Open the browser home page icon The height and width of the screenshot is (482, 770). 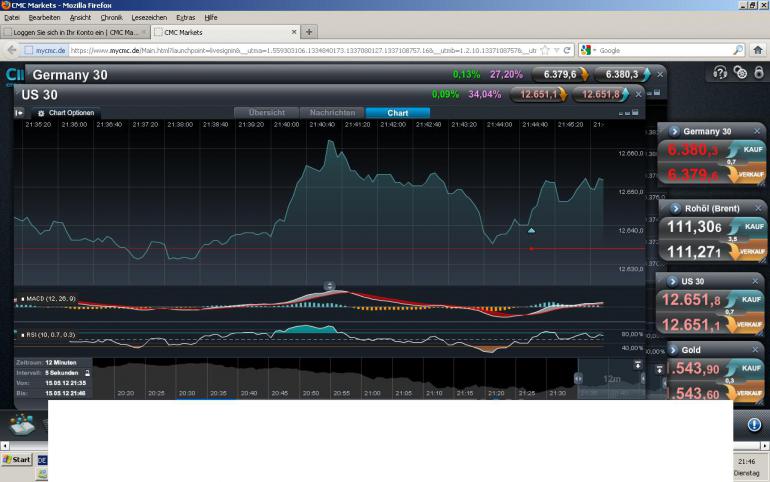[x=758, y=50]
